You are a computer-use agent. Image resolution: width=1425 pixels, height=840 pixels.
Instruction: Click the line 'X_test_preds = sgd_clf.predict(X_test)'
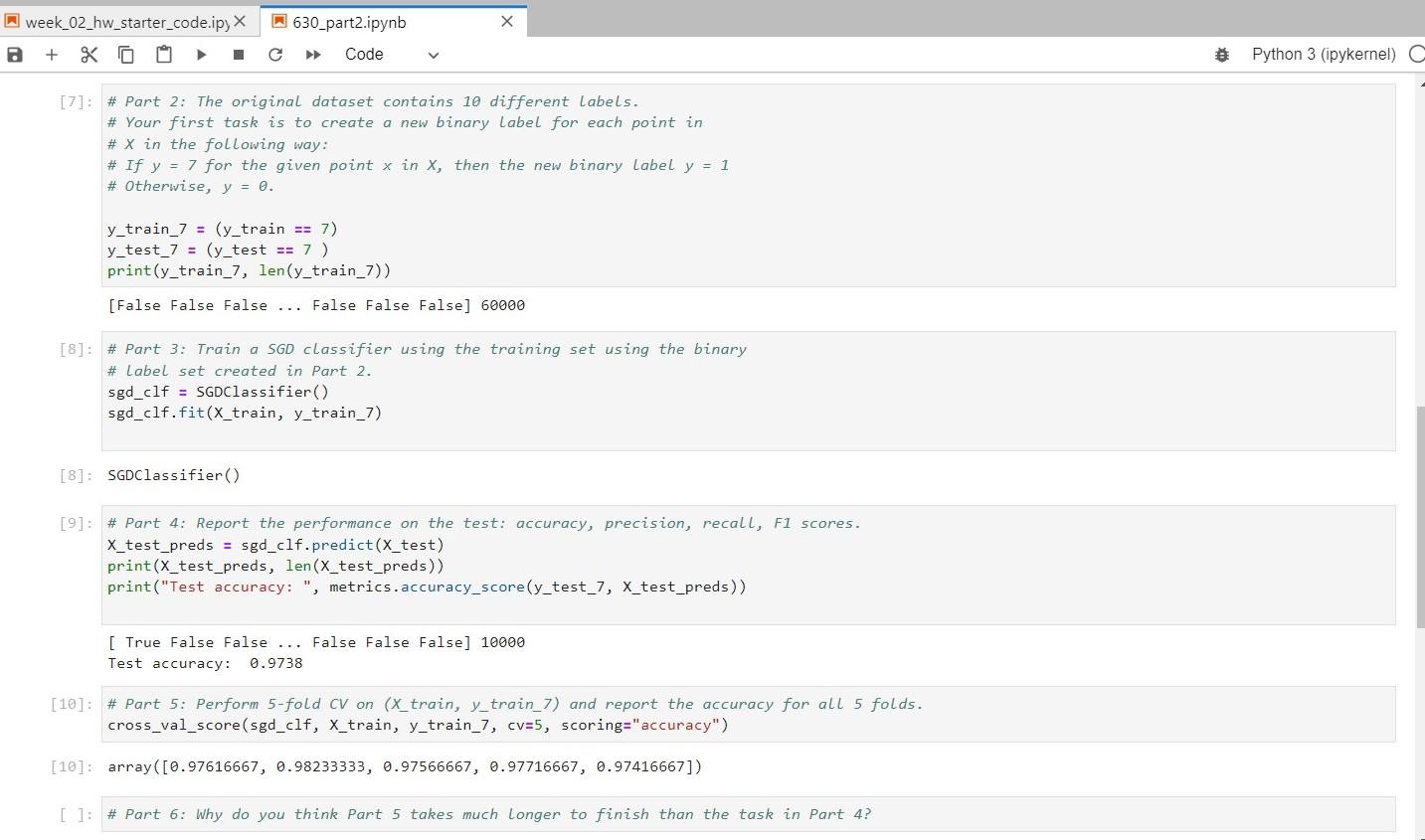point(275,545)
